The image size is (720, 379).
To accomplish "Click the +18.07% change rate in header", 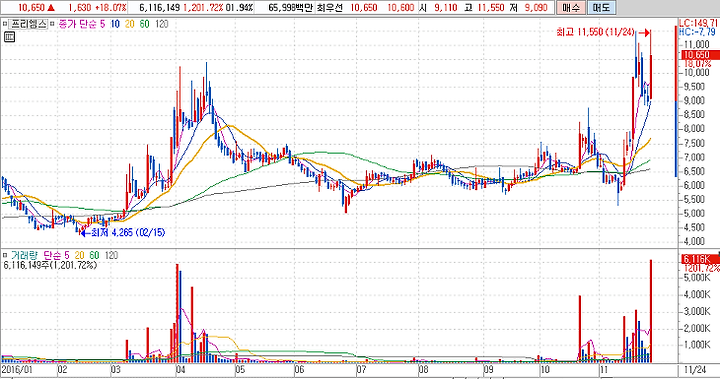I will [111, 7].
